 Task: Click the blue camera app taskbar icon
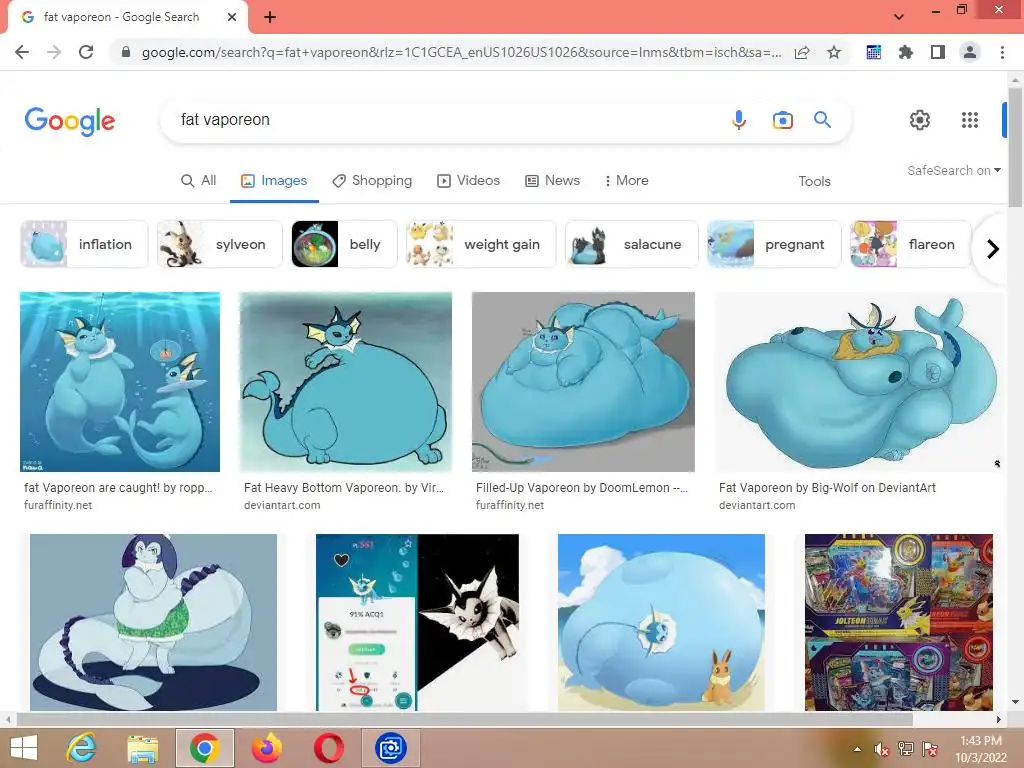[391, 748]
